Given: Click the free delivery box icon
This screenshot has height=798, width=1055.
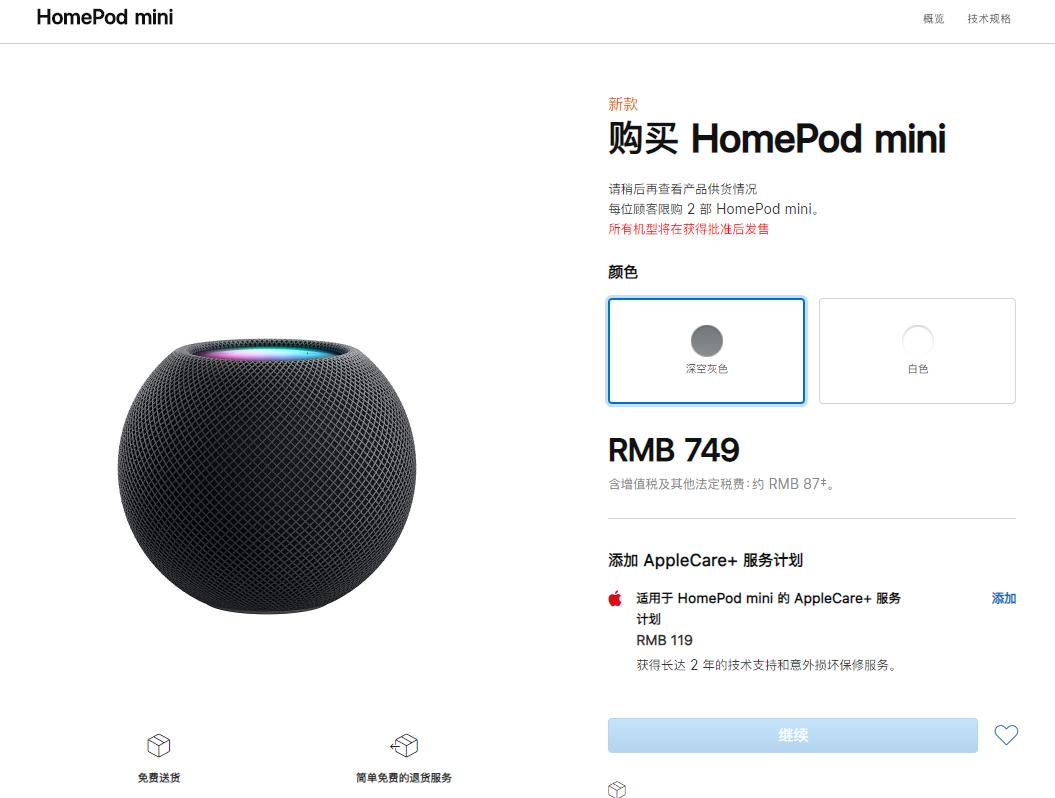Looking at the screenshot, I should [x=159, y=745].
